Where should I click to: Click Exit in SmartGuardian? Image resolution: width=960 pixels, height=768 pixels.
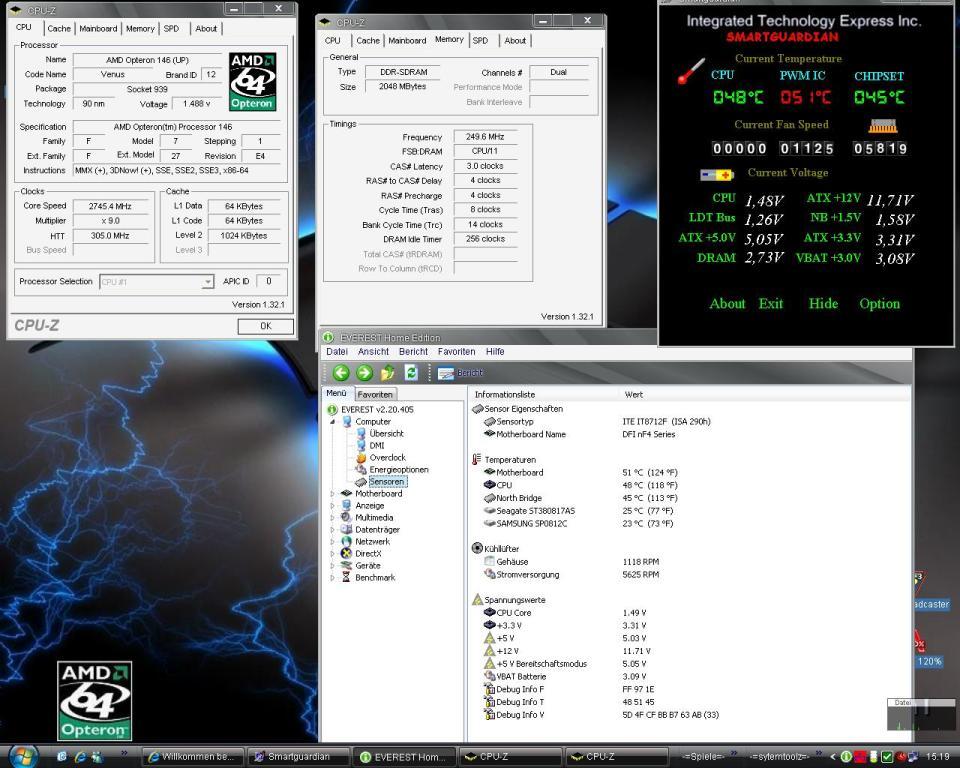pyautogui.click(x=771, y=303)
